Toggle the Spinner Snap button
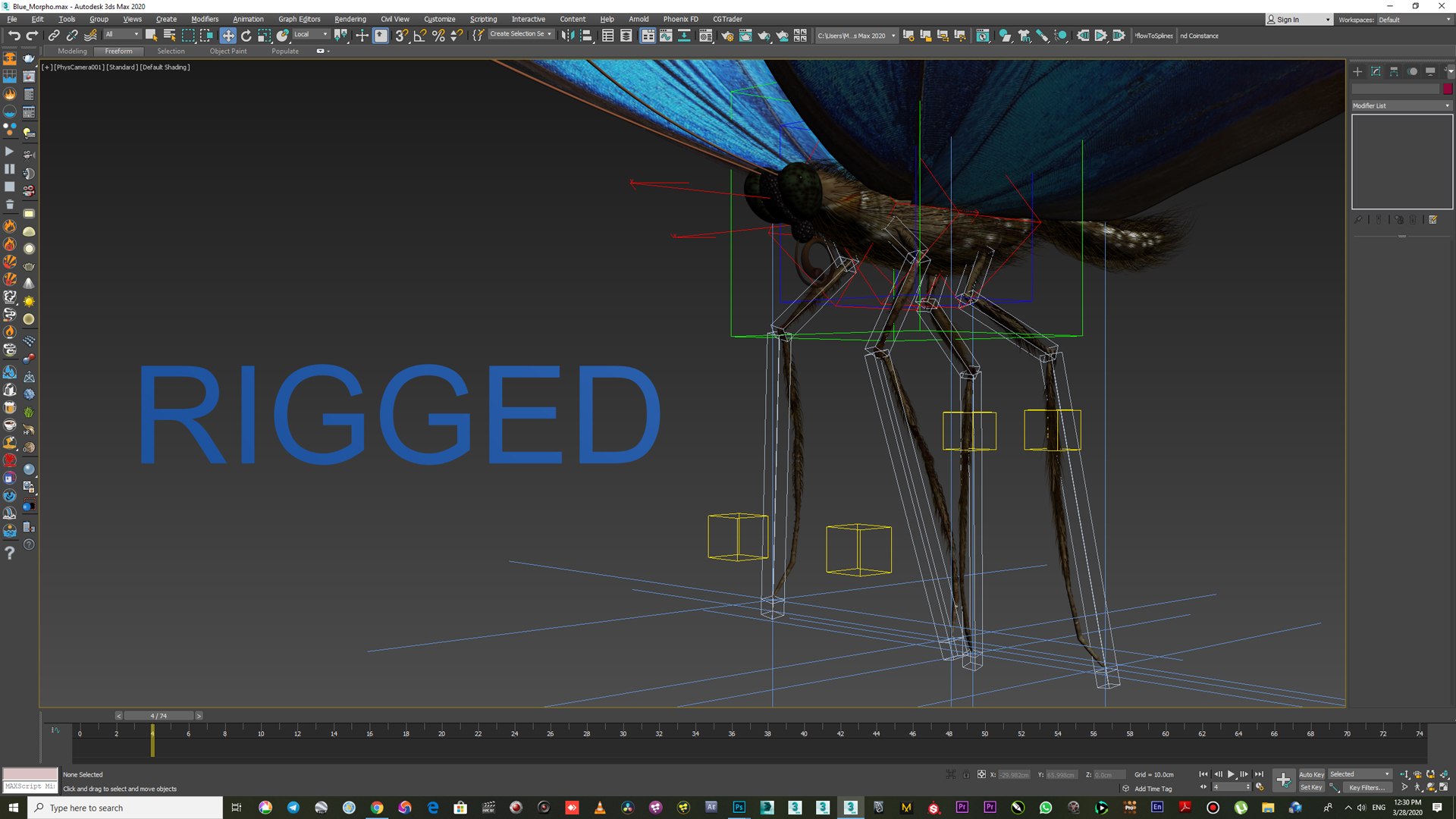Image resolution: width=1456 pixels, height=819 pixels. click(457, 36)
